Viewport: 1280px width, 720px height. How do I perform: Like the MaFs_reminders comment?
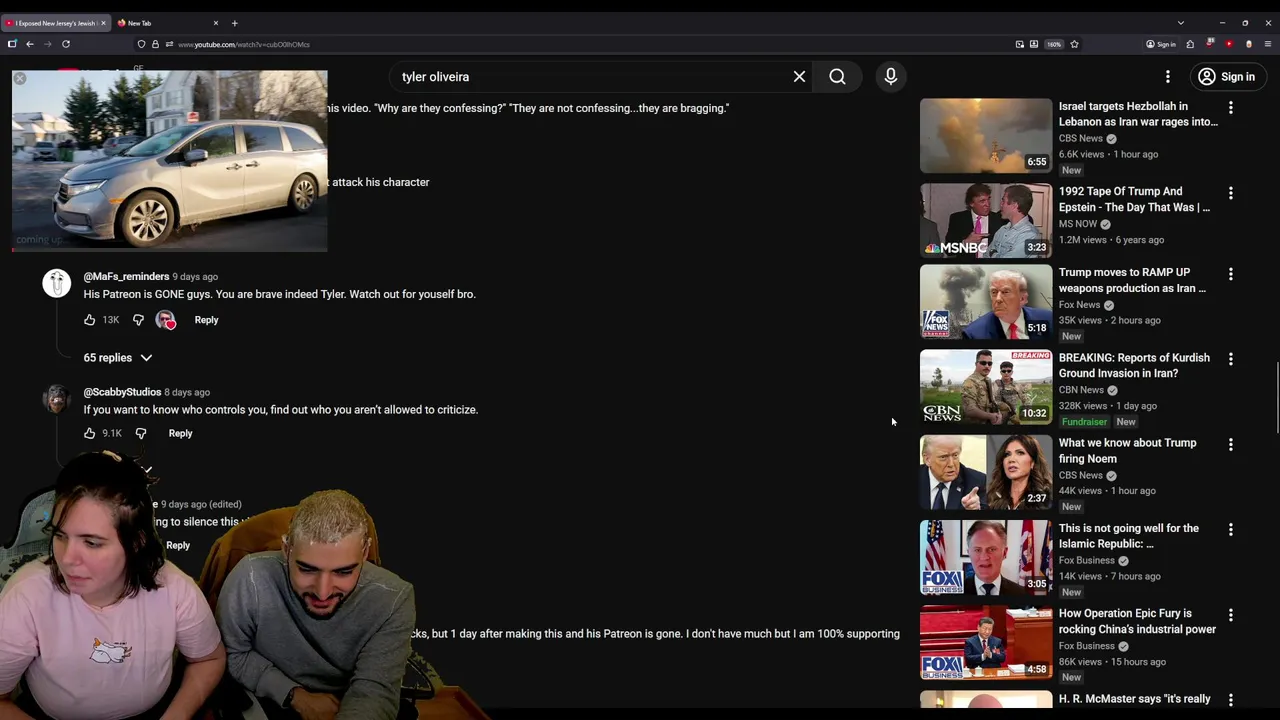point(90,320)
